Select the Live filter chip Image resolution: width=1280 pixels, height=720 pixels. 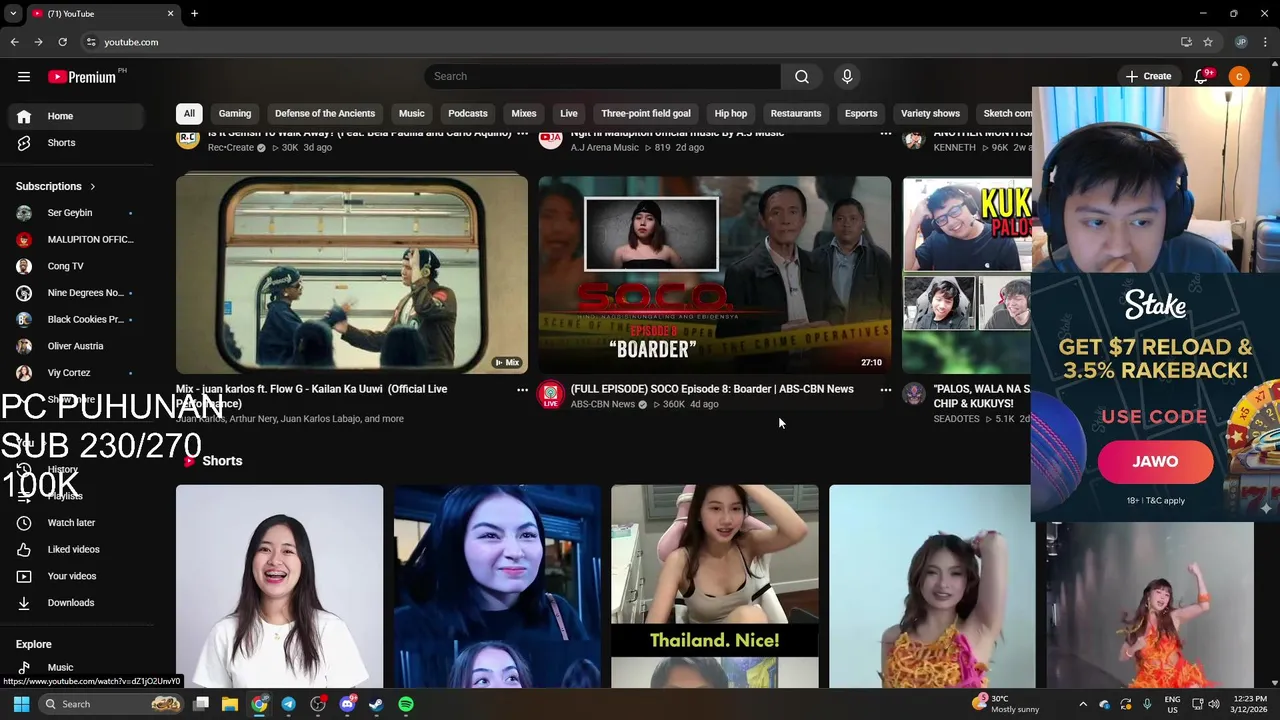click(569, 113)
